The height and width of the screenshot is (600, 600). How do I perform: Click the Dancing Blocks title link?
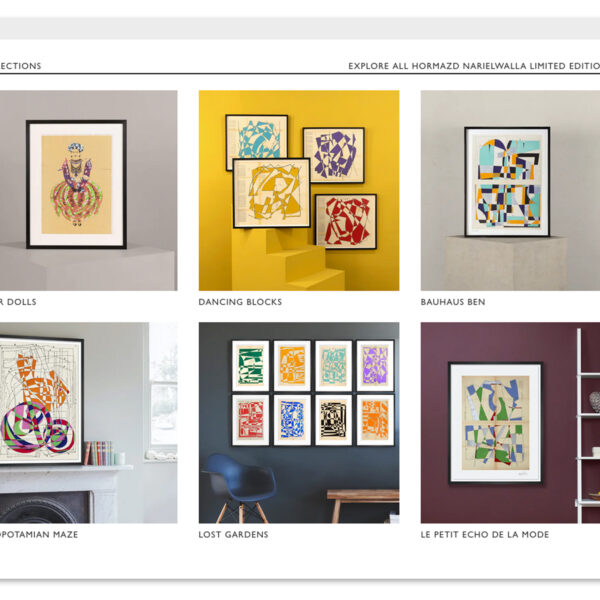coord(240,302)
